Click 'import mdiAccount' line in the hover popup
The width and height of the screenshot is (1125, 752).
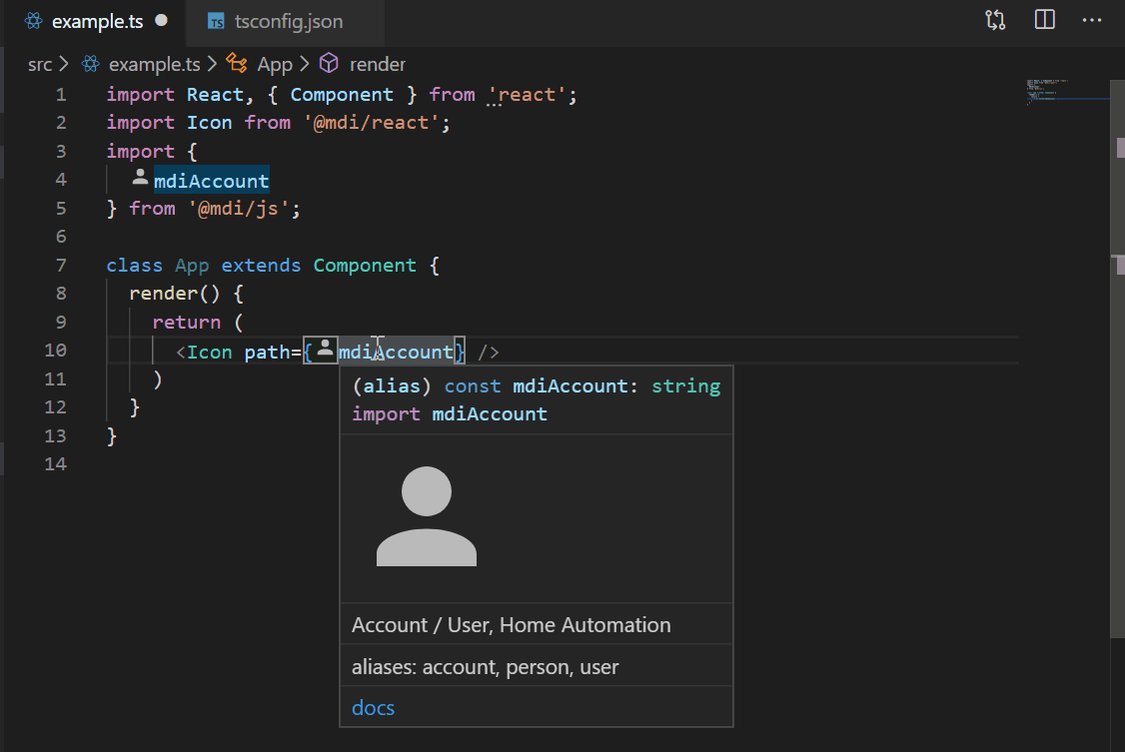(x=449, y=414)
